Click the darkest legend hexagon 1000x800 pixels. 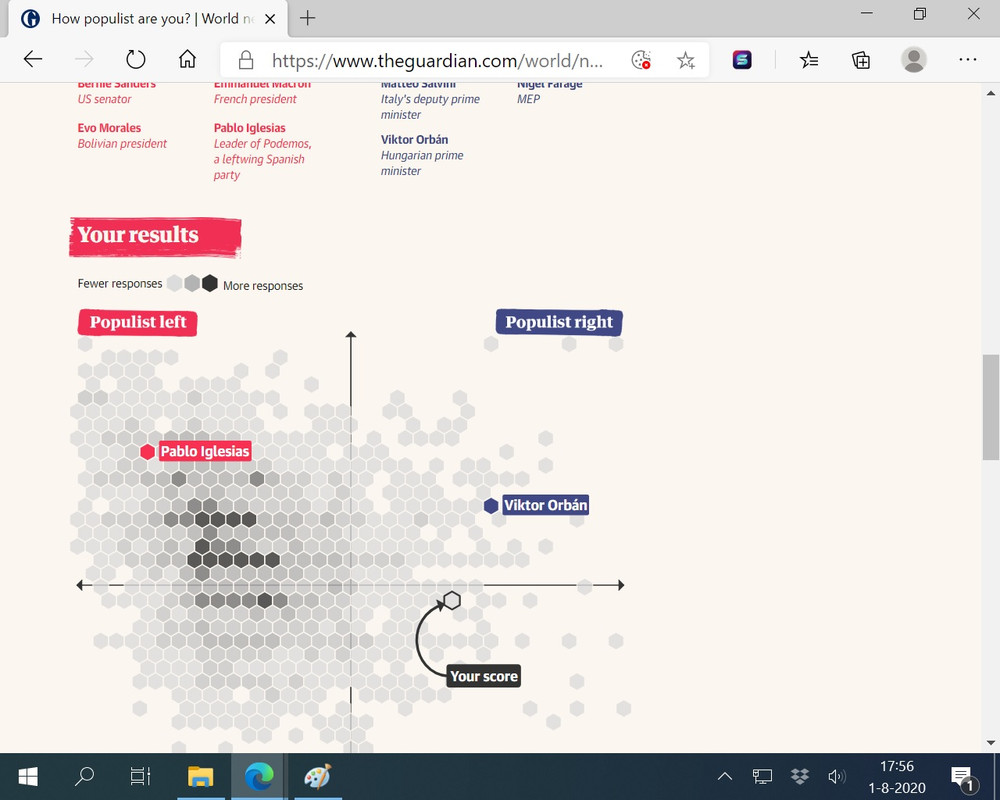pos(210,283)
